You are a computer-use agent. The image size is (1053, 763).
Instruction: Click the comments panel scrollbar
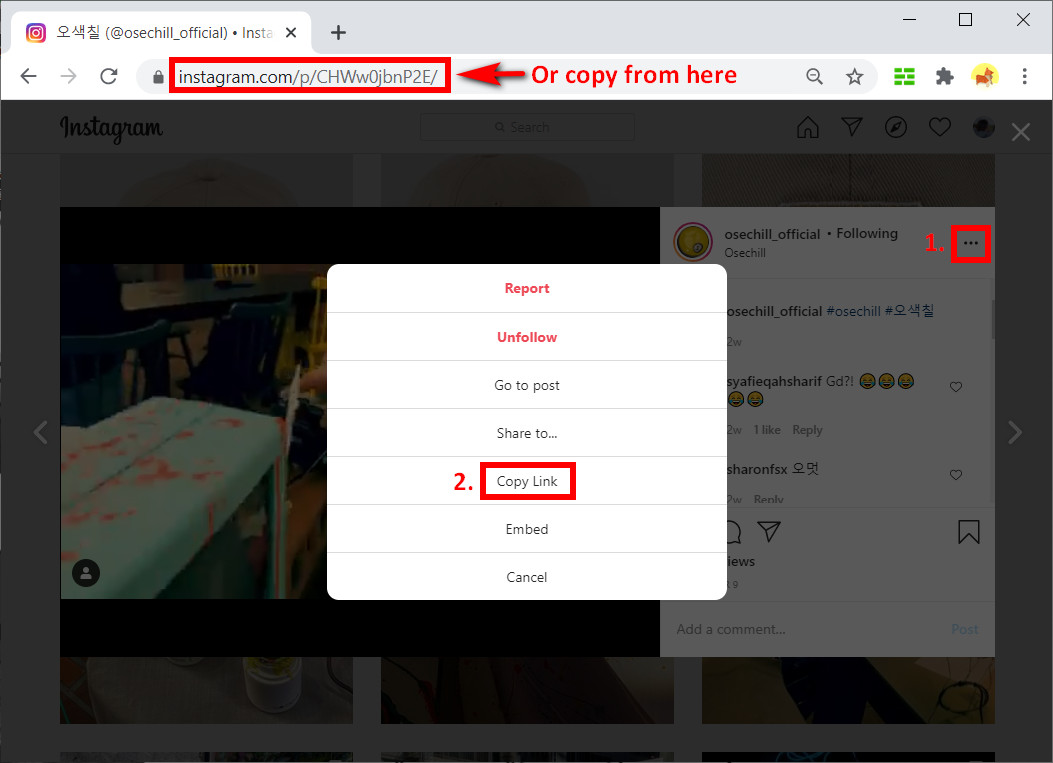click(x=993, y=320)
